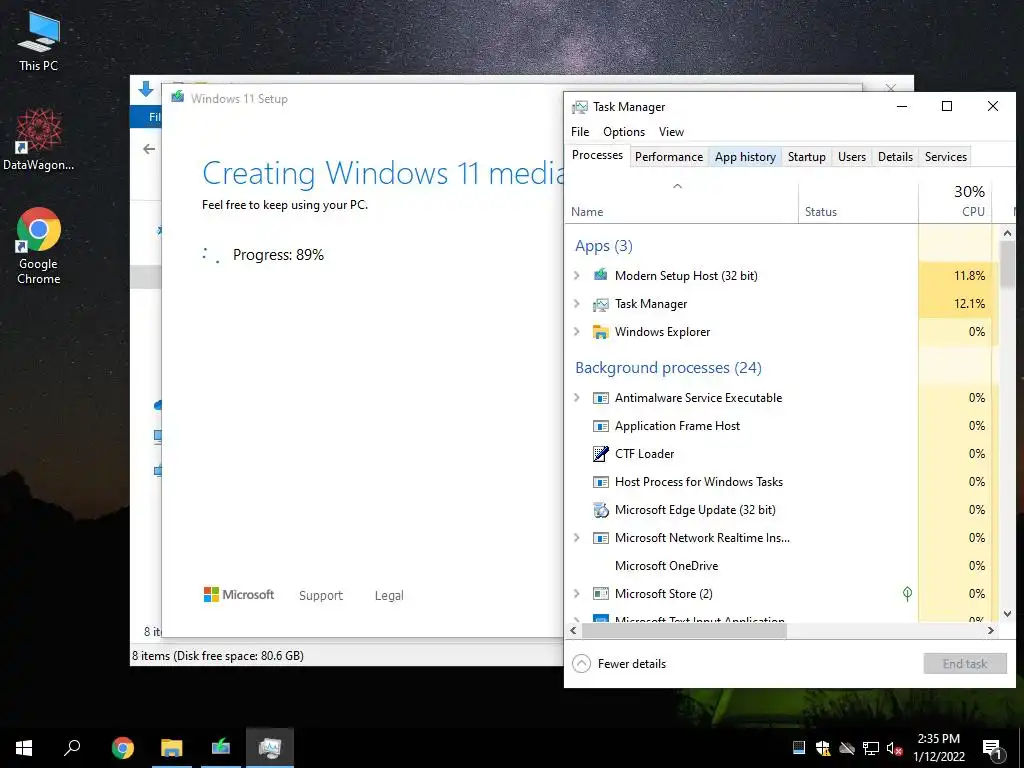The image size is (1024, 768).
Task: Select the Microsoft OneDrive process row
Action: [x=781, y=566]
